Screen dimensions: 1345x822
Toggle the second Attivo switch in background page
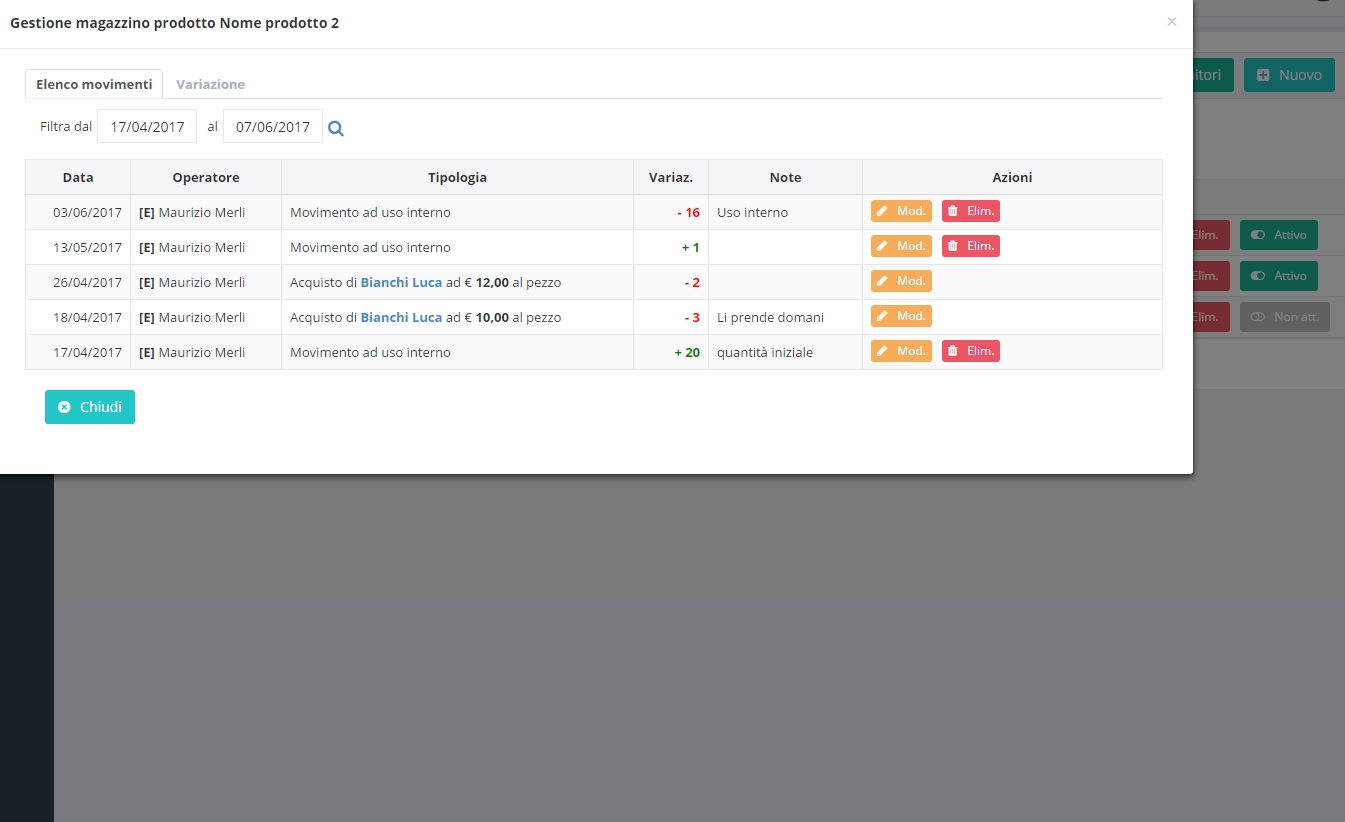1279,276
